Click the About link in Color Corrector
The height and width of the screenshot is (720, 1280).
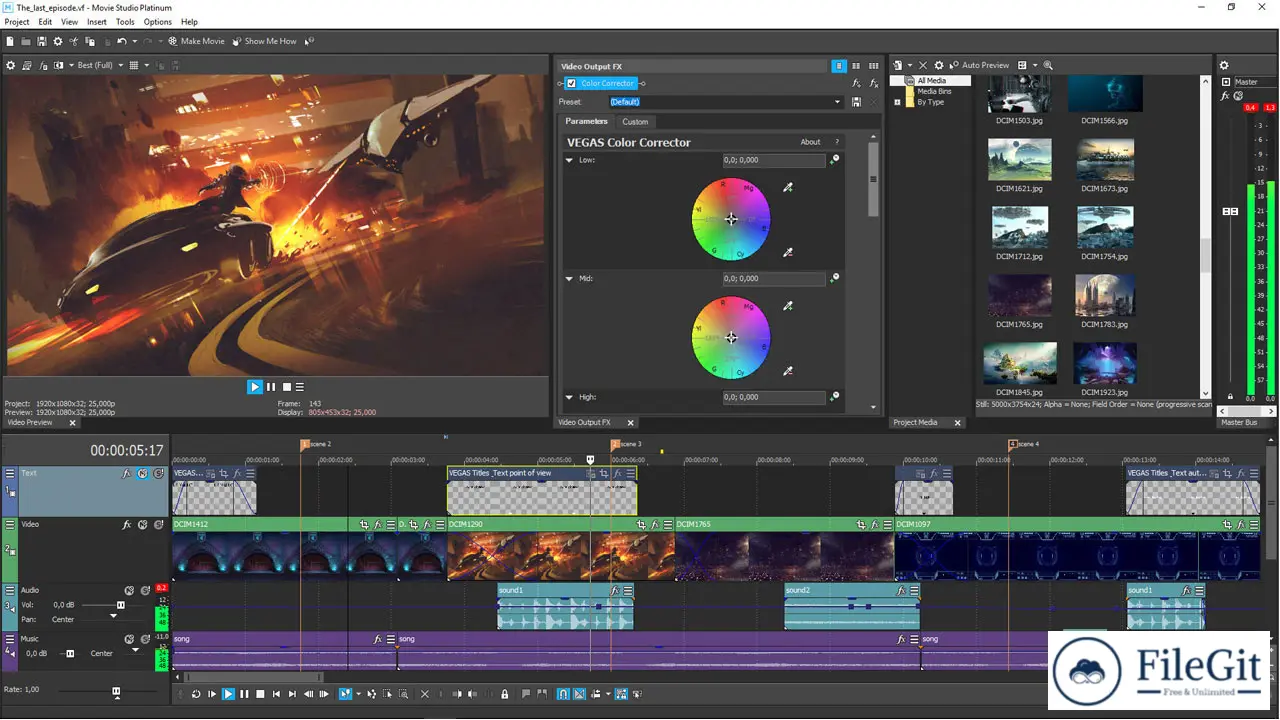coord(810,142)
